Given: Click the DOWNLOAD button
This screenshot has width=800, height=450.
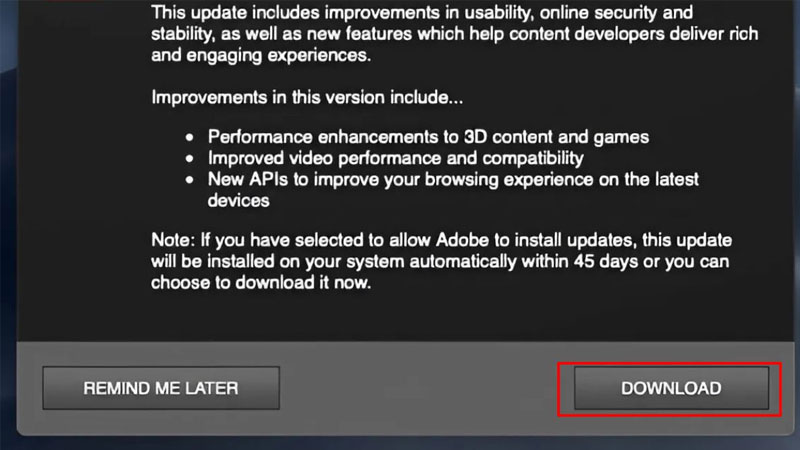Looking at the screenshot, I should [x=671, y=388].
